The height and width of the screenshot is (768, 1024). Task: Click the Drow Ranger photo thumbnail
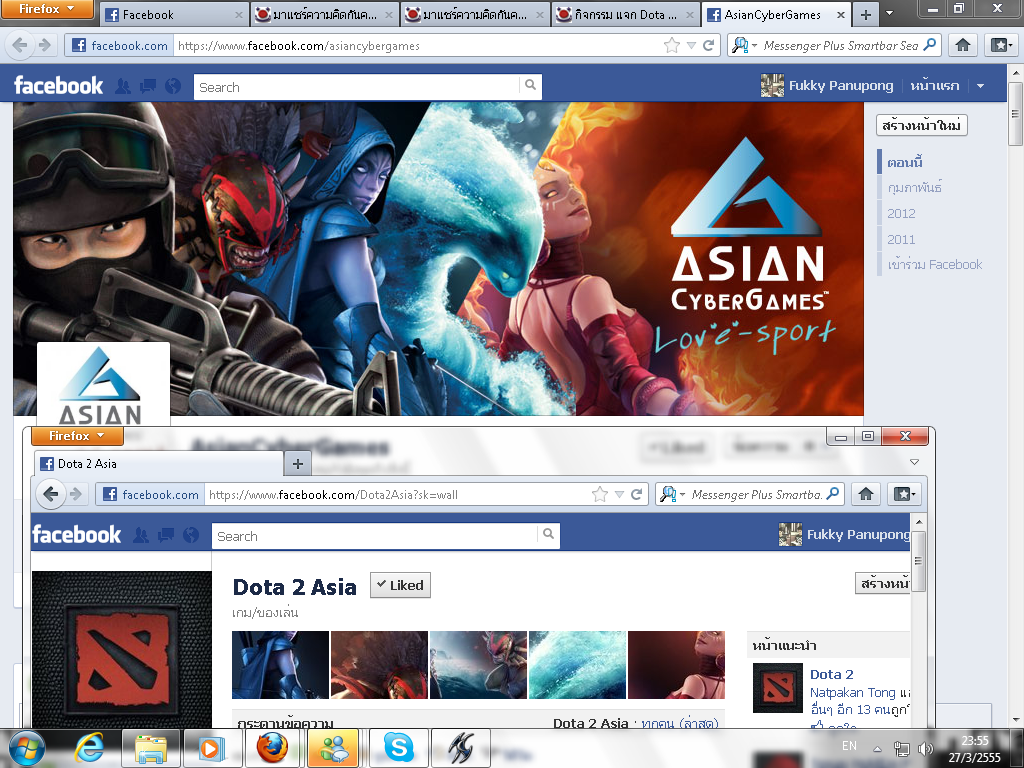click(x=280, y=665)
